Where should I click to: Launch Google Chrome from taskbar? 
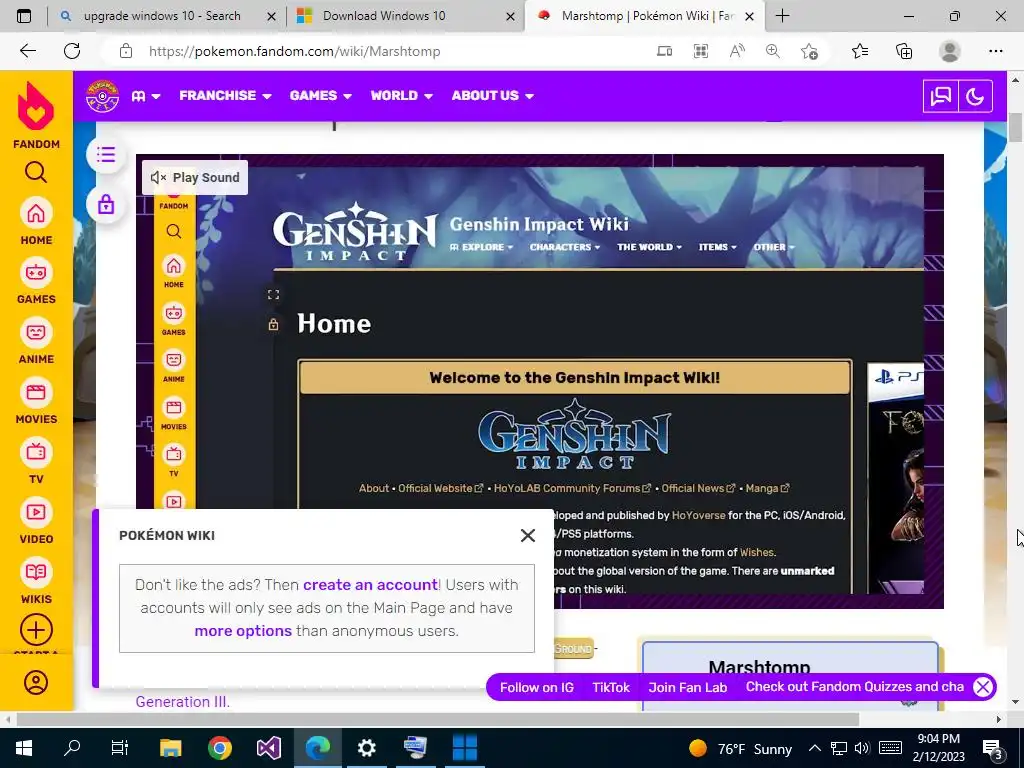[x=220, y=748]
